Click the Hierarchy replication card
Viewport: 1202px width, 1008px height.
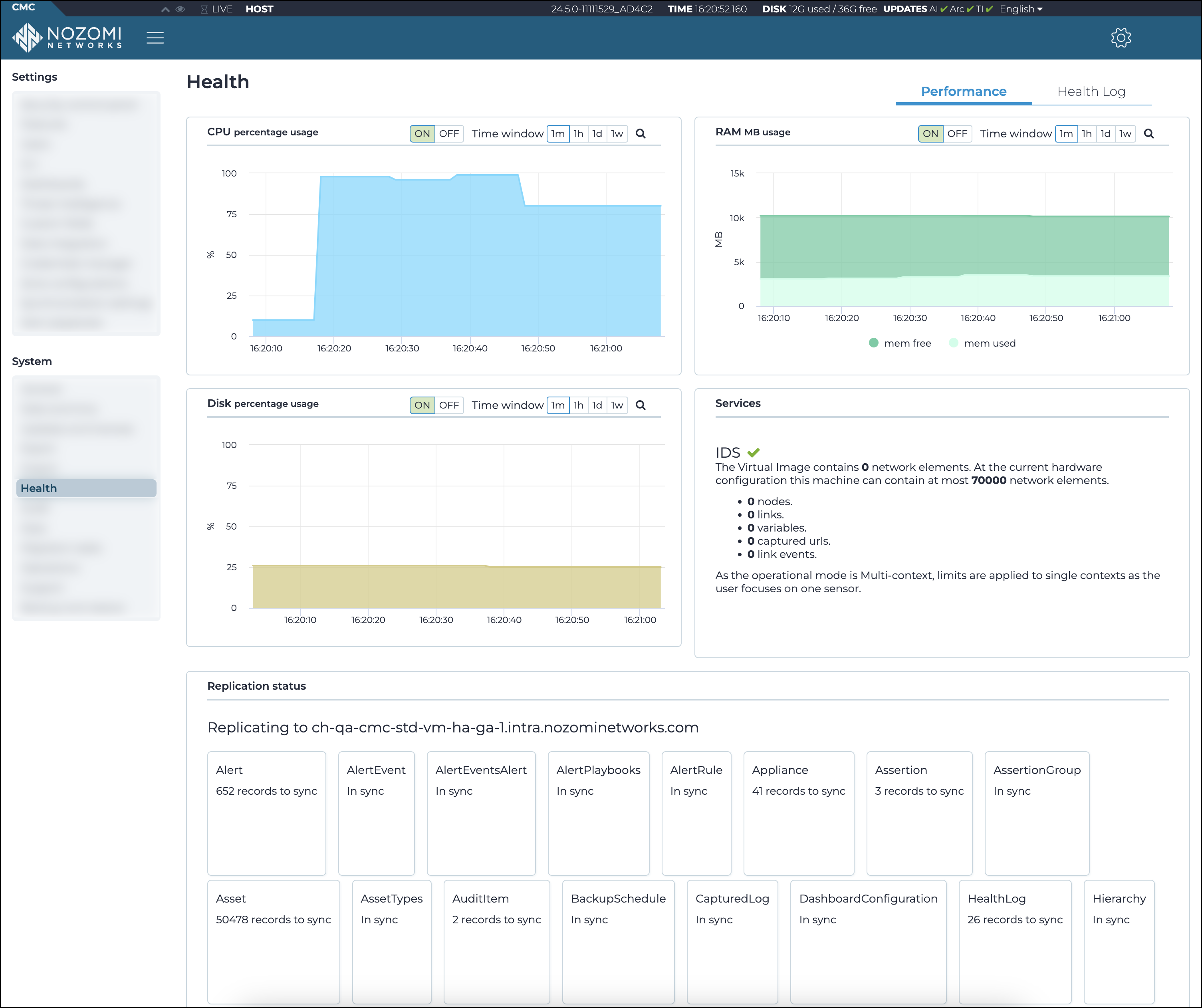pos(1120,942)
